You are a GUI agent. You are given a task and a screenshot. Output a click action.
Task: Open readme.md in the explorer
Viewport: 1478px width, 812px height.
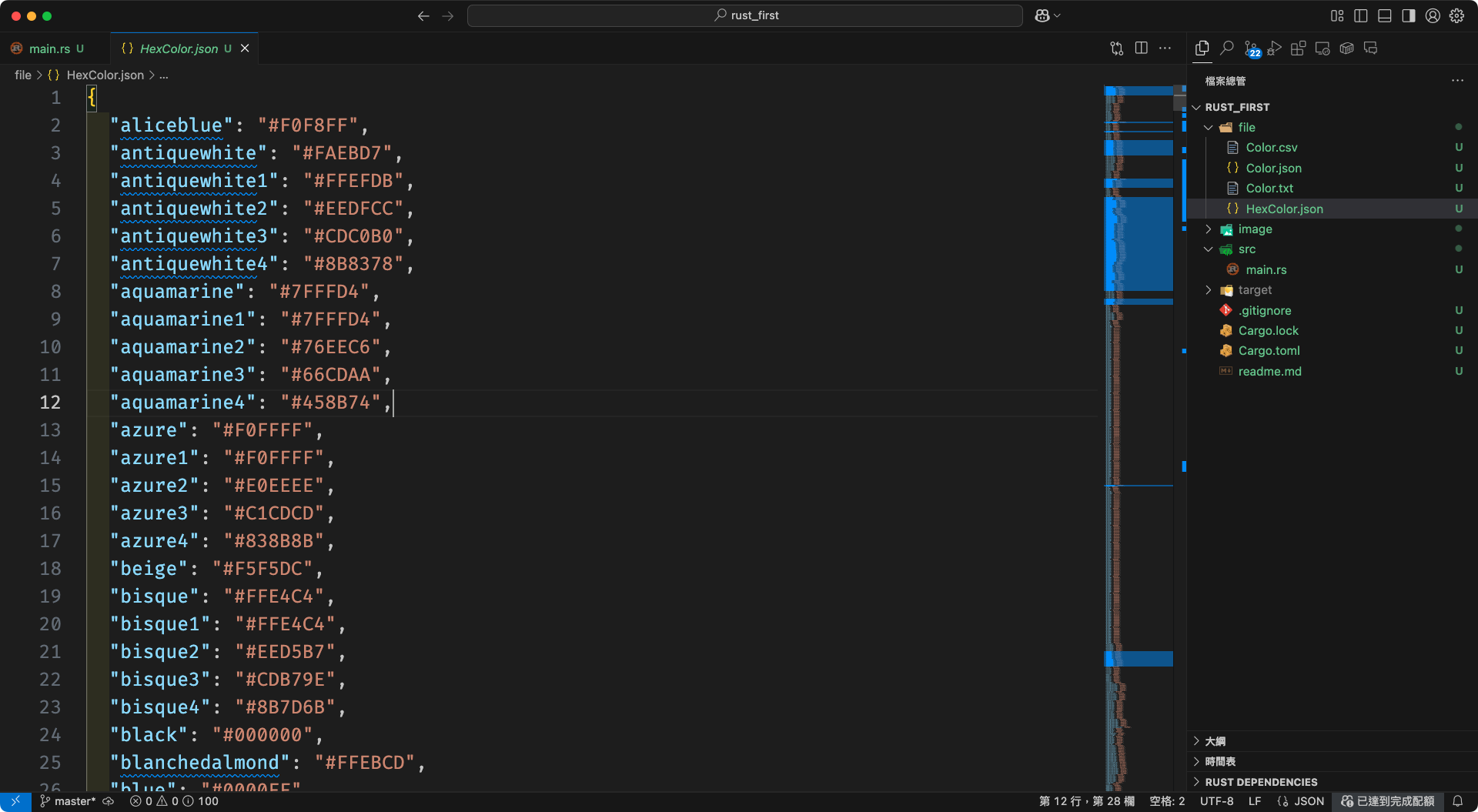coord(1269,372)
